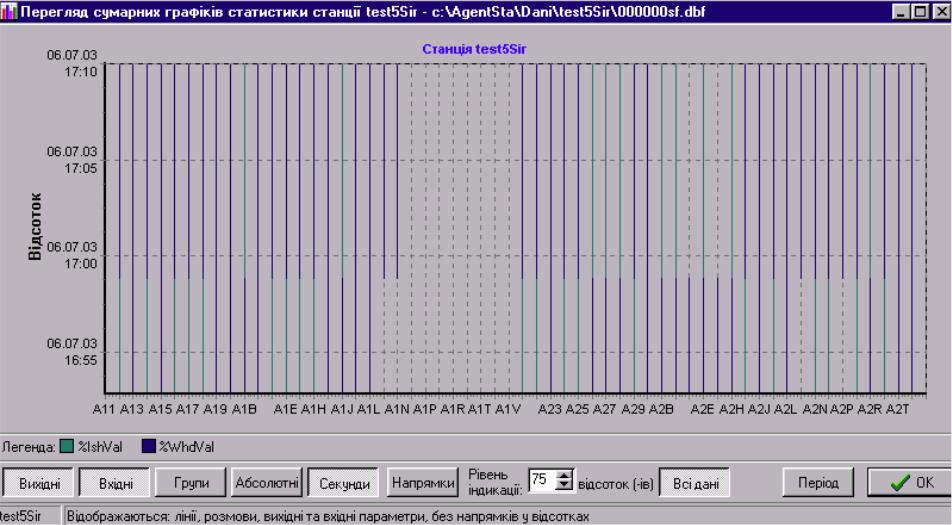Click the A1J axis label

coord(342,409)
